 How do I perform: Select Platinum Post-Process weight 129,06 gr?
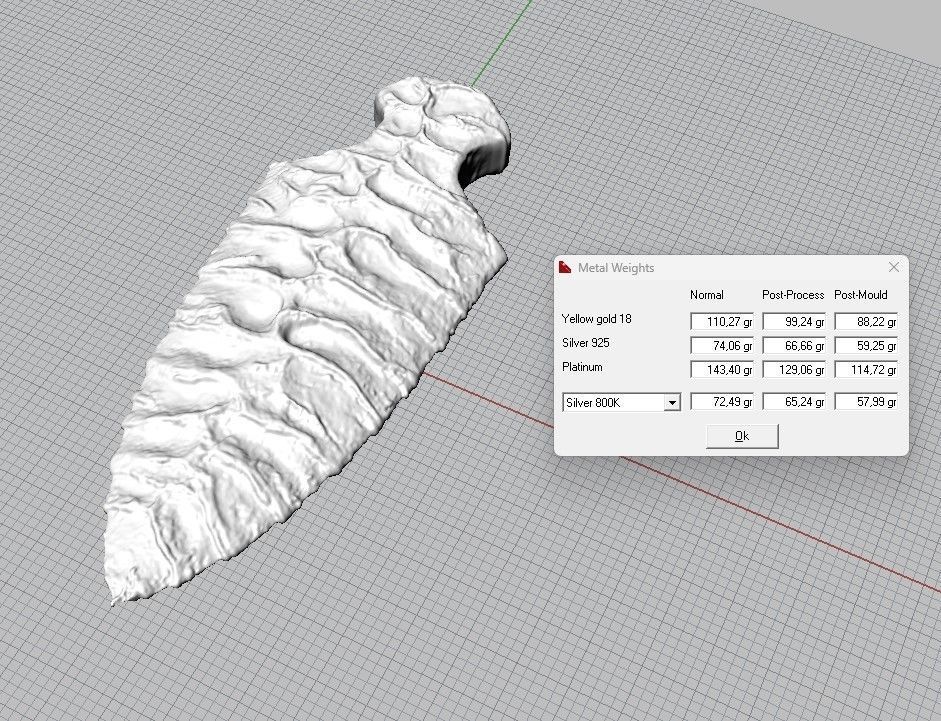[794, 370]
